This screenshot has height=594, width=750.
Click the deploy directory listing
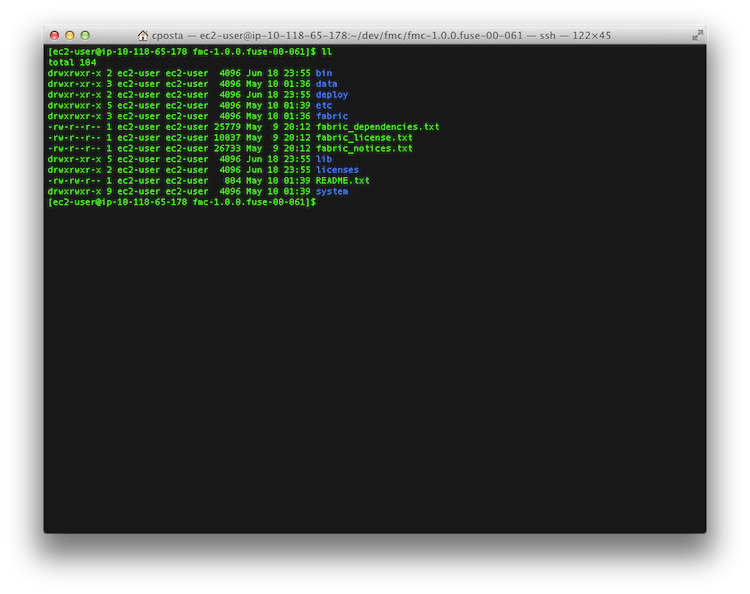[332, 95]
